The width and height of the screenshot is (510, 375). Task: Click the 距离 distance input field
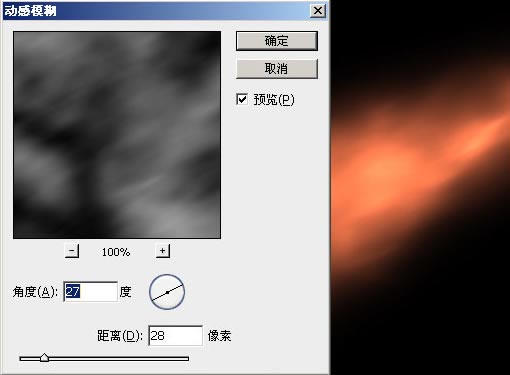(x=175, y=335)
